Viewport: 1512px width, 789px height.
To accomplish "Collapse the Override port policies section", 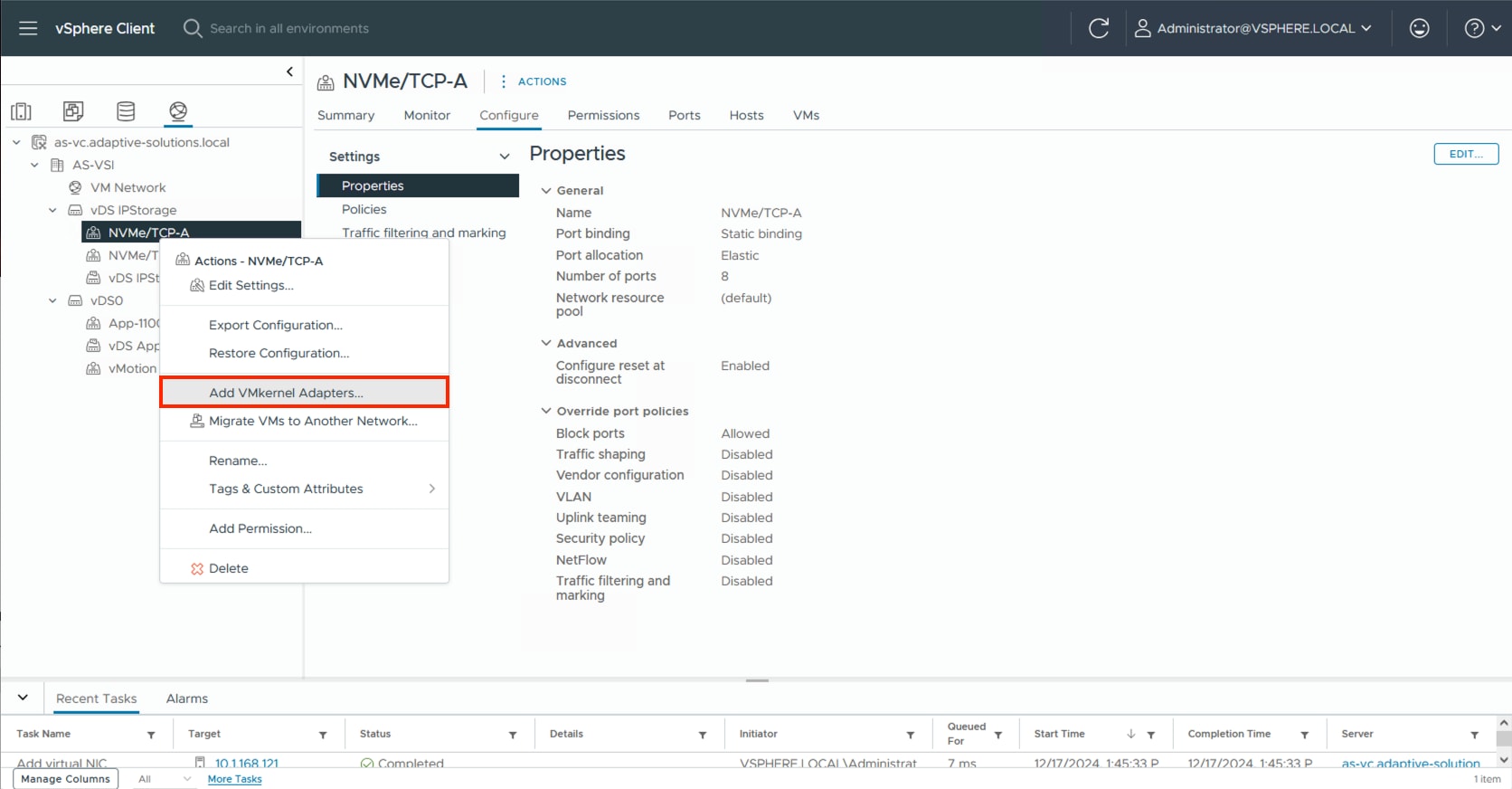I will [x=546, y=411].
